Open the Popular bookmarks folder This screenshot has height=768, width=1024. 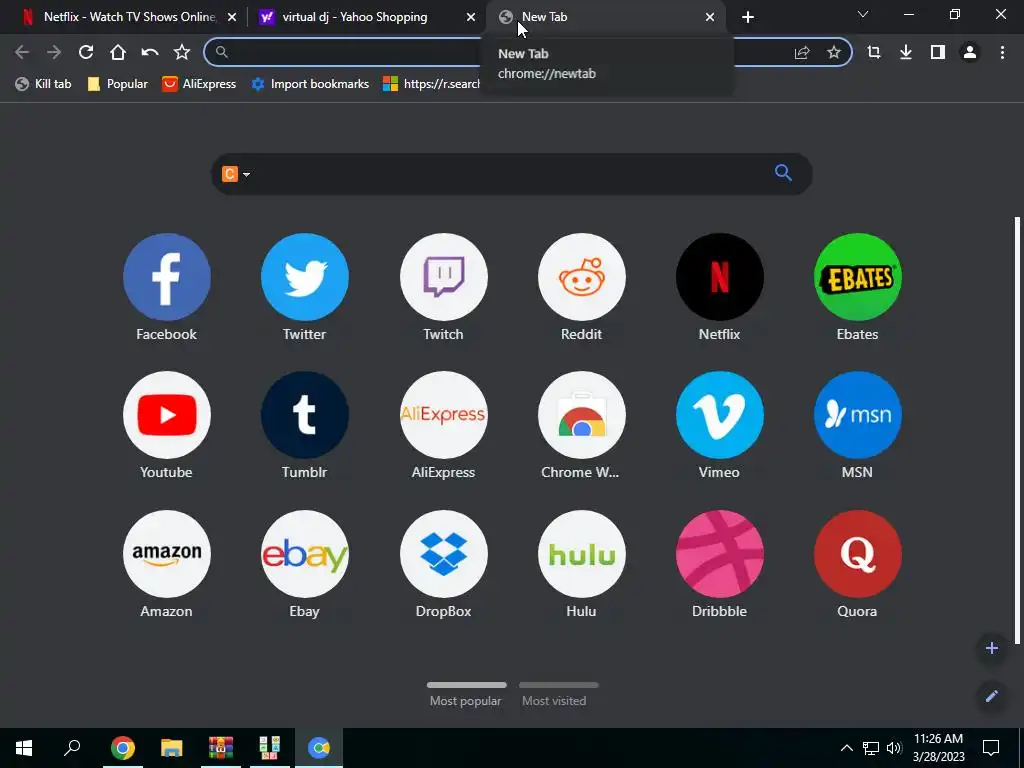point(118,84)
